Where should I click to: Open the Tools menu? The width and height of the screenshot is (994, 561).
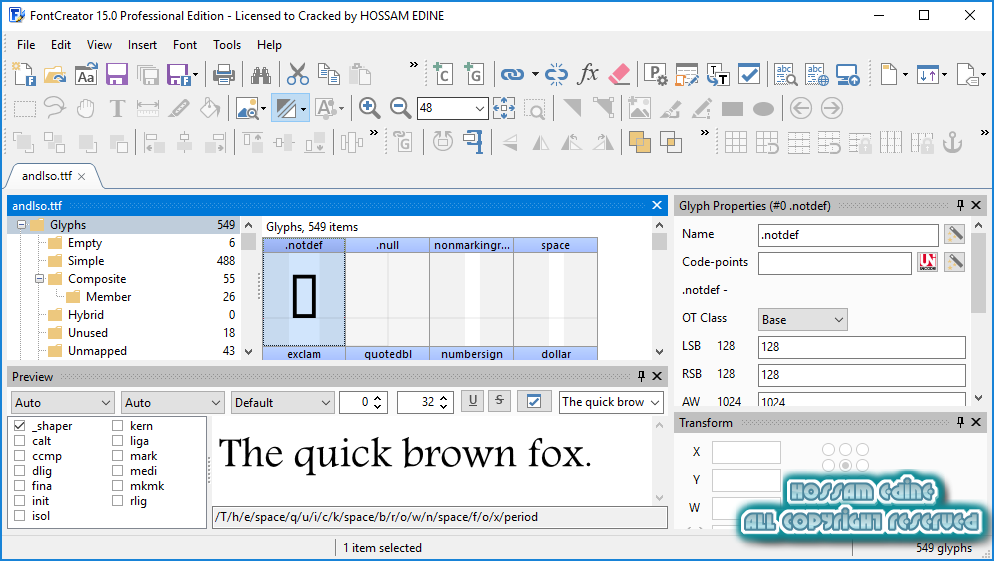[x=227, y=45]
